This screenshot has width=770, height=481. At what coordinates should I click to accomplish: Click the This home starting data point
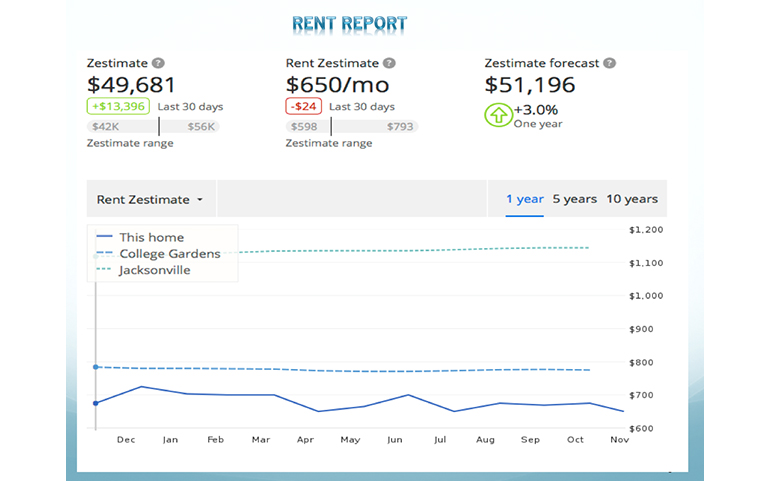tap(95, 403)
